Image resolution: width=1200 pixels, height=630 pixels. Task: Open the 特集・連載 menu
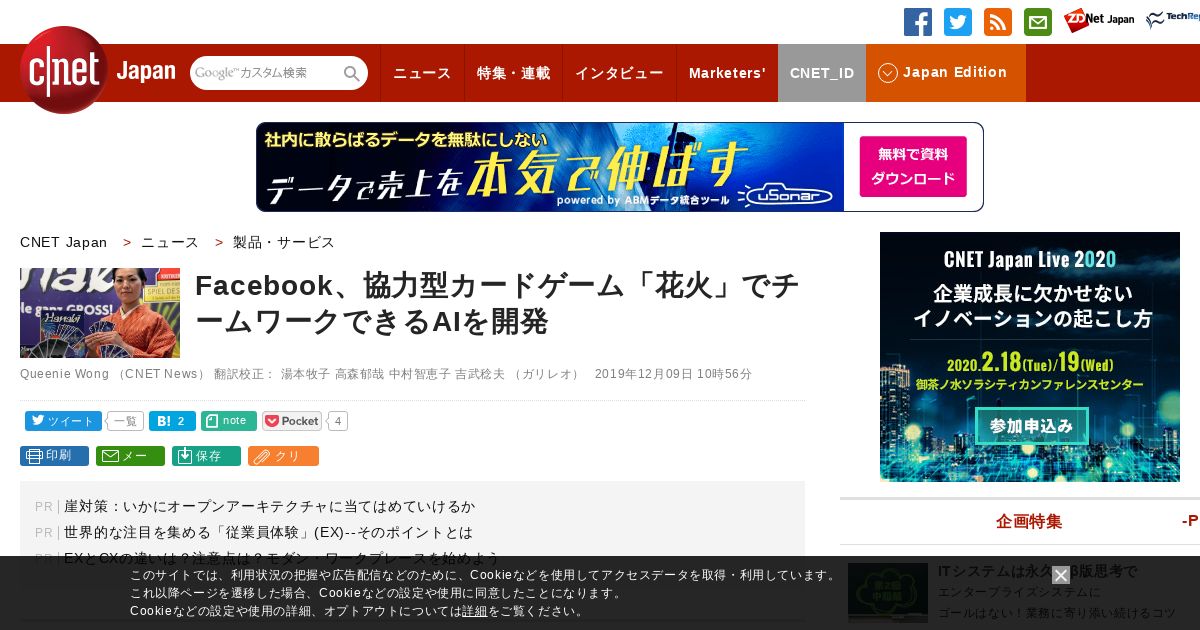click(x=513, y=73)
